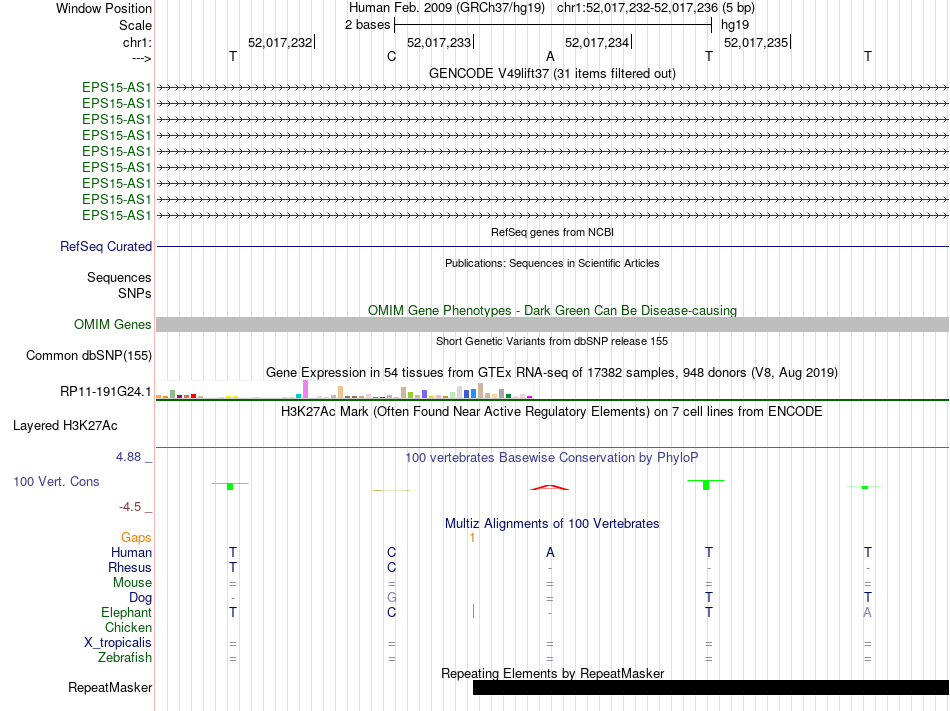Click the Common dbSNP(155) label
The height and width of the screenshot is (711, 950).
point(88,356)
